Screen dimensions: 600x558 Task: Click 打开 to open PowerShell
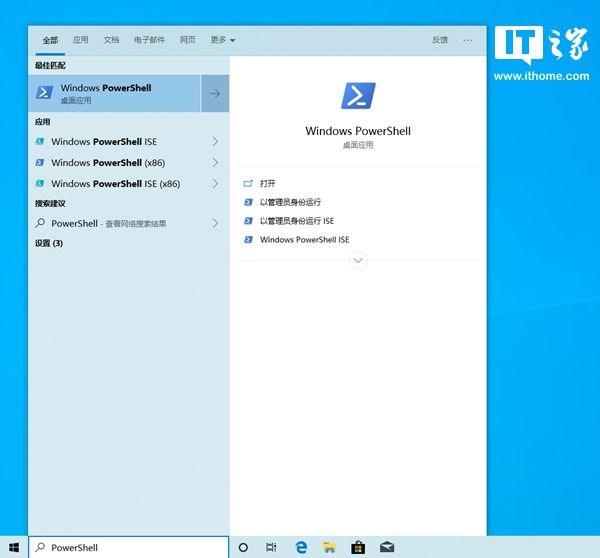pos(267,183)
